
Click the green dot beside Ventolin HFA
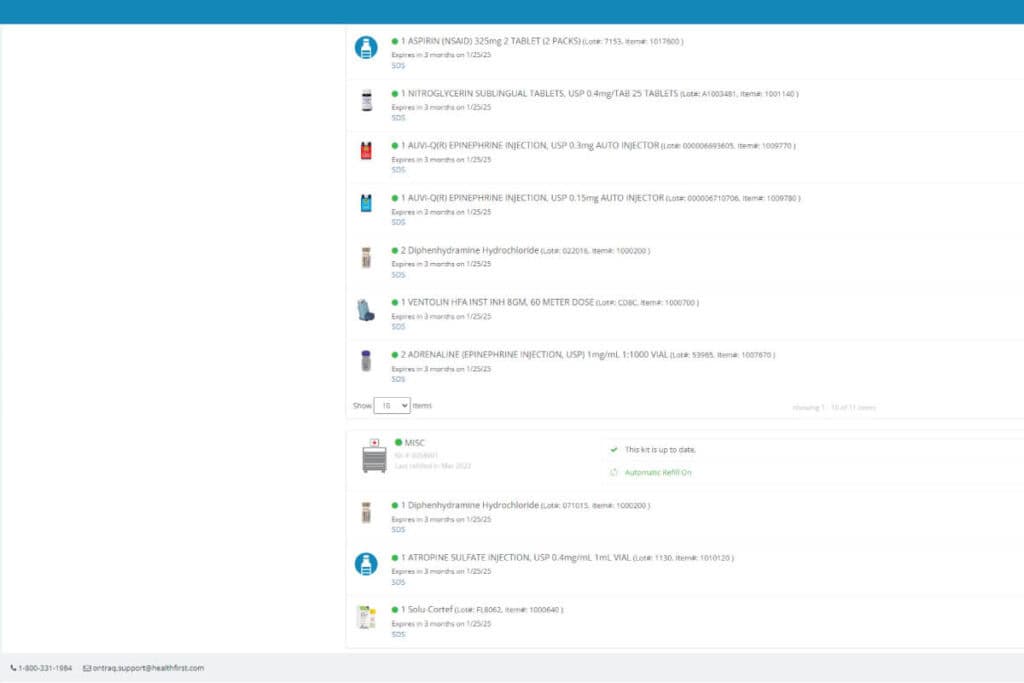coord(394,303)
